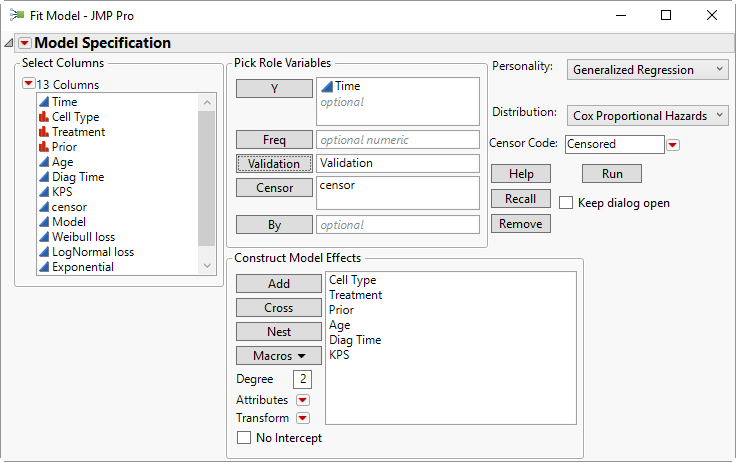Image resolution: width=736 pixels, height=462 pixels.
Task: Click the Cross button
Action: click(278, 308)
